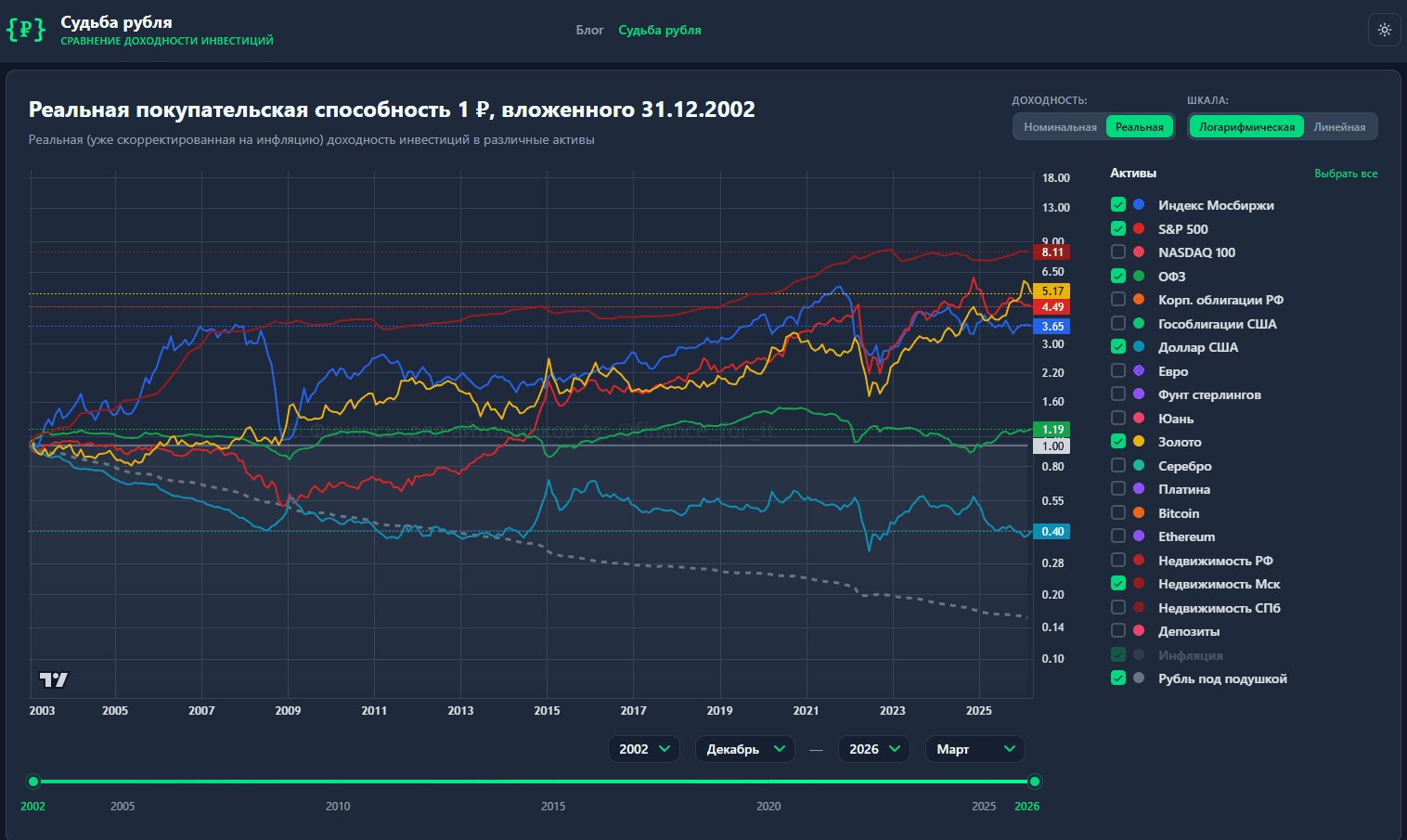The width and height of the screenshot is (1407, 840).
Task: Switch to Номинальная yield mode
Action: [1060, 127]
